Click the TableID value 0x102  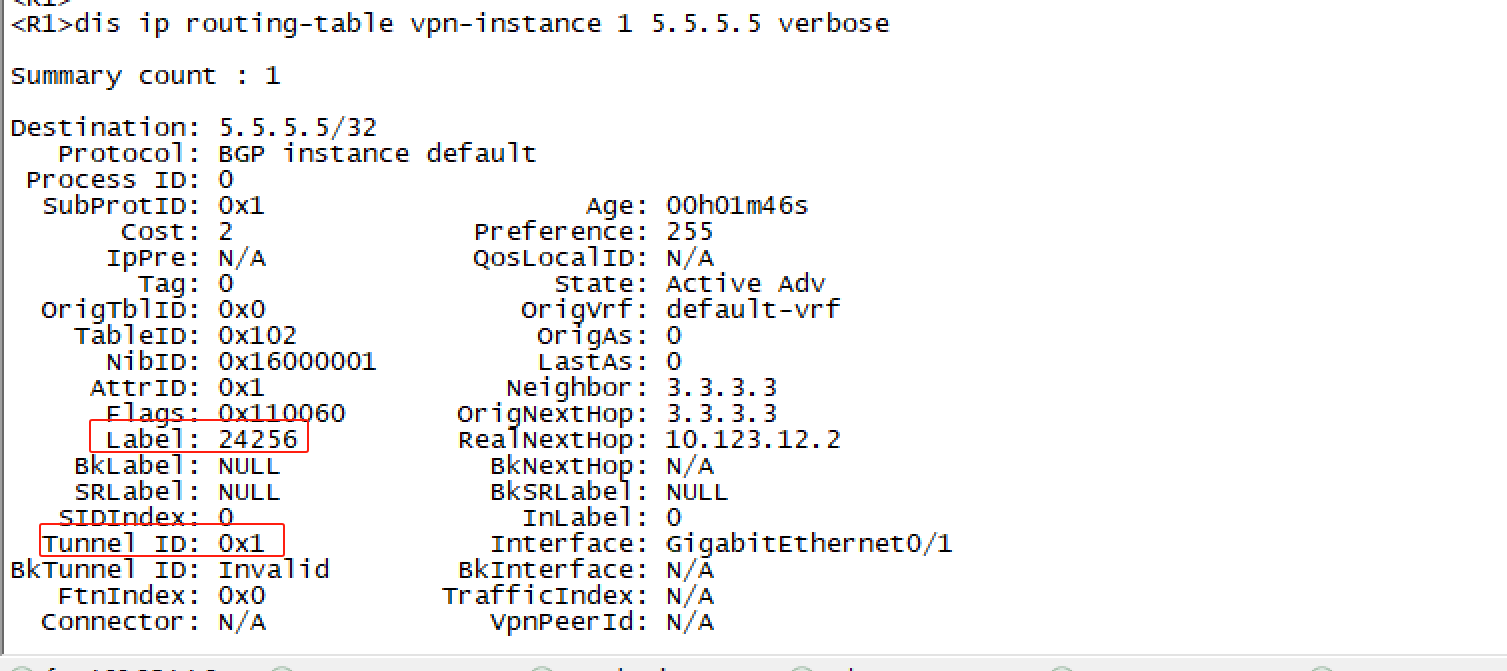pyautogui.click(x=257, y=336)
